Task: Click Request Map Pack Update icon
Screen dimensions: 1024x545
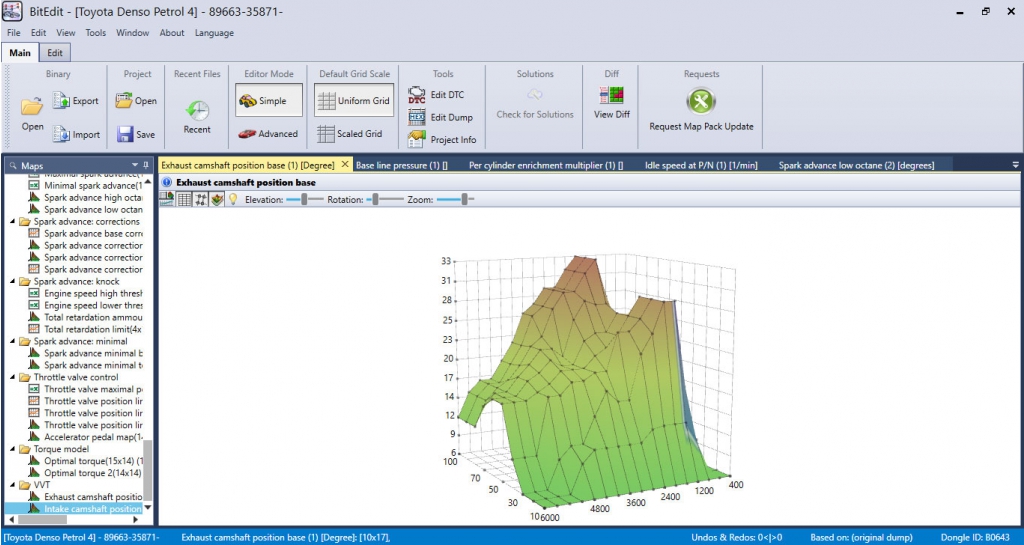Action: [701, 101]
